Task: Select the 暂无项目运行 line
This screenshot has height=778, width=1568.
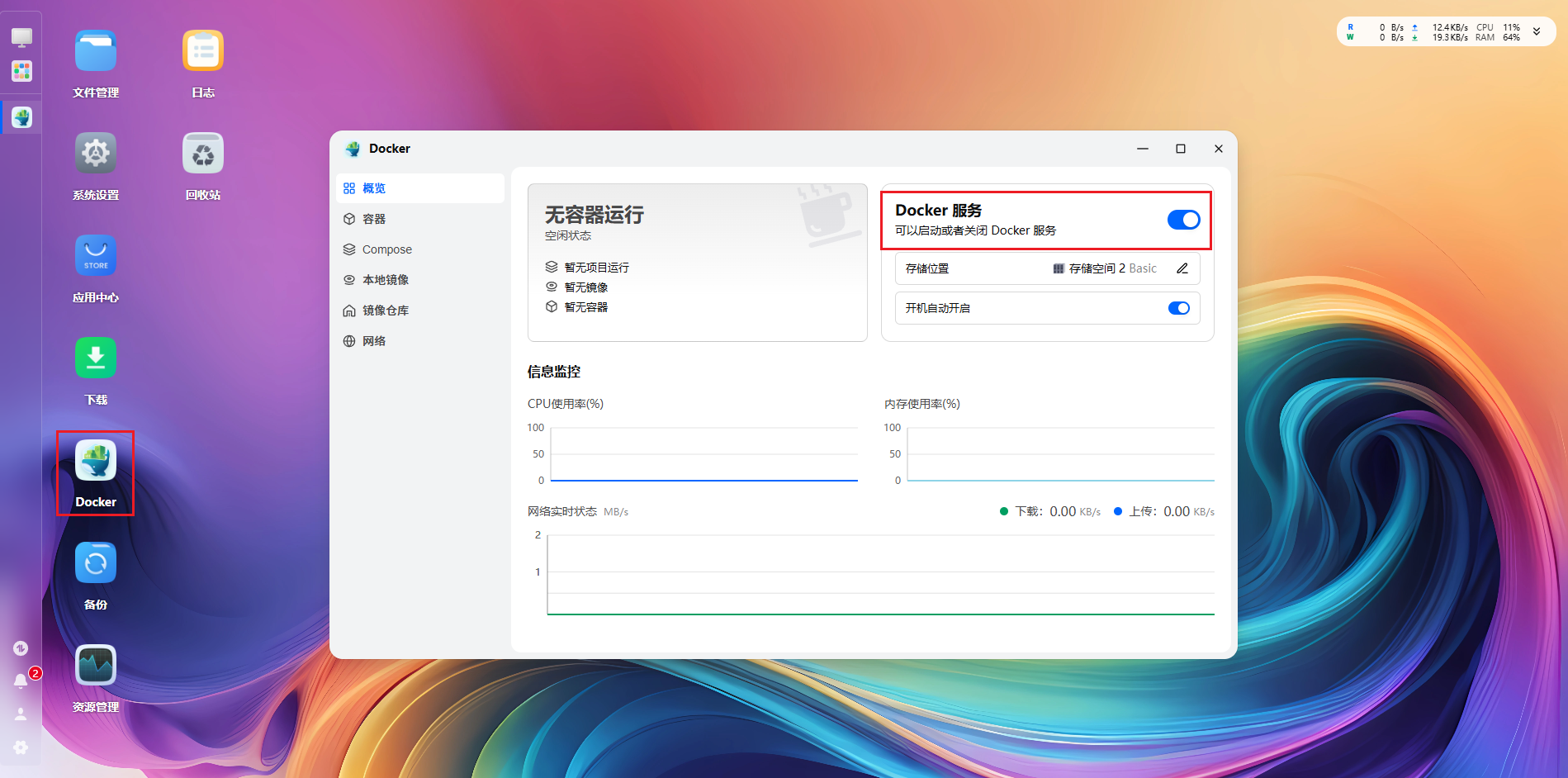Action: click(x=587, y=268)
